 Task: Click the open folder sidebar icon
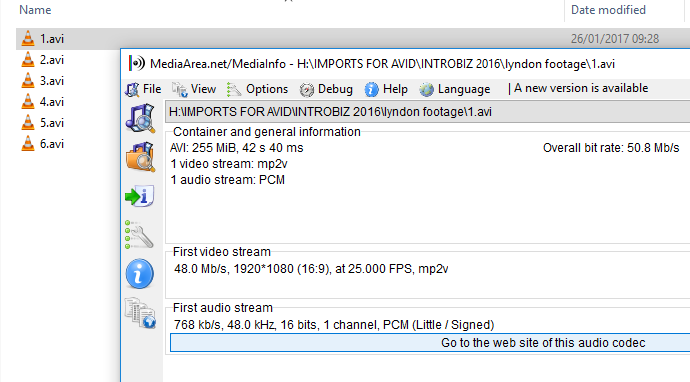[x=140, y=157]
